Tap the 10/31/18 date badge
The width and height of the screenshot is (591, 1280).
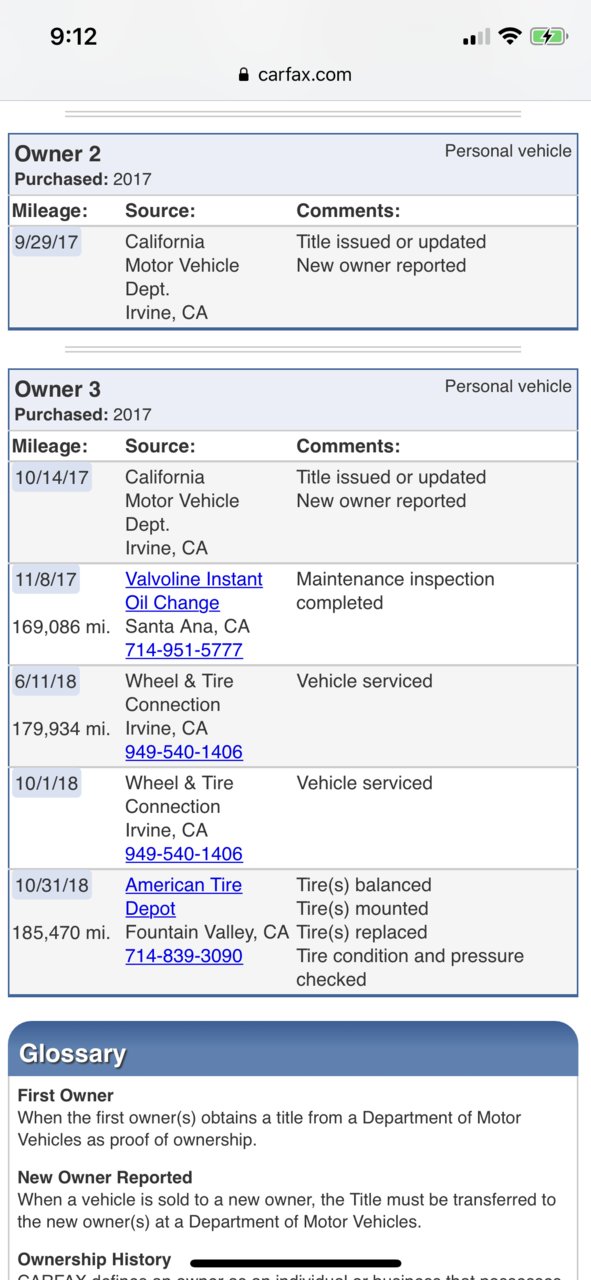click(51, 885)
